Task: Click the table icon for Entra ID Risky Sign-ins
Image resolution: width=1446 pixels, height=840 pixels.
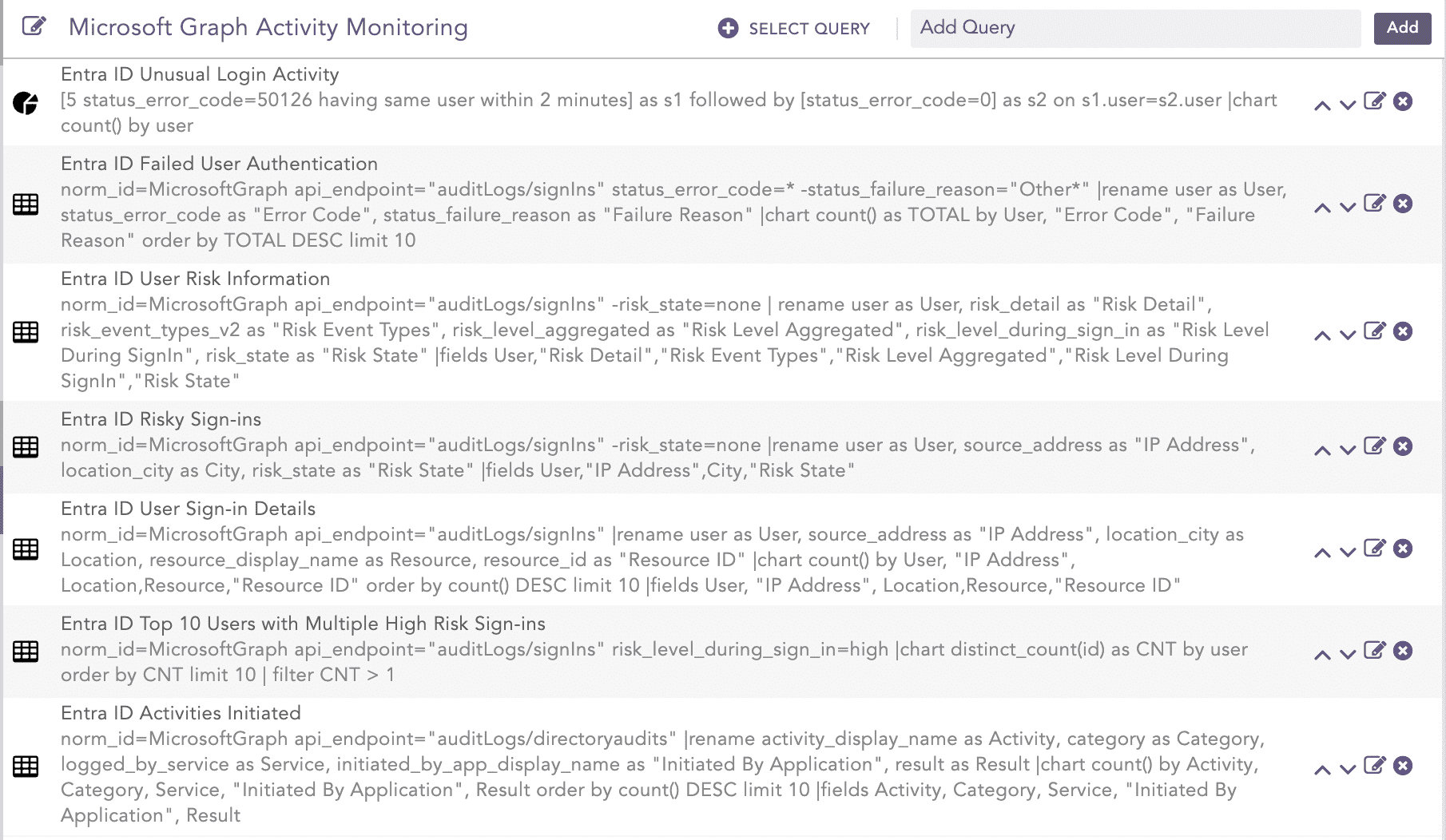Action: click(x=26, y=447)
